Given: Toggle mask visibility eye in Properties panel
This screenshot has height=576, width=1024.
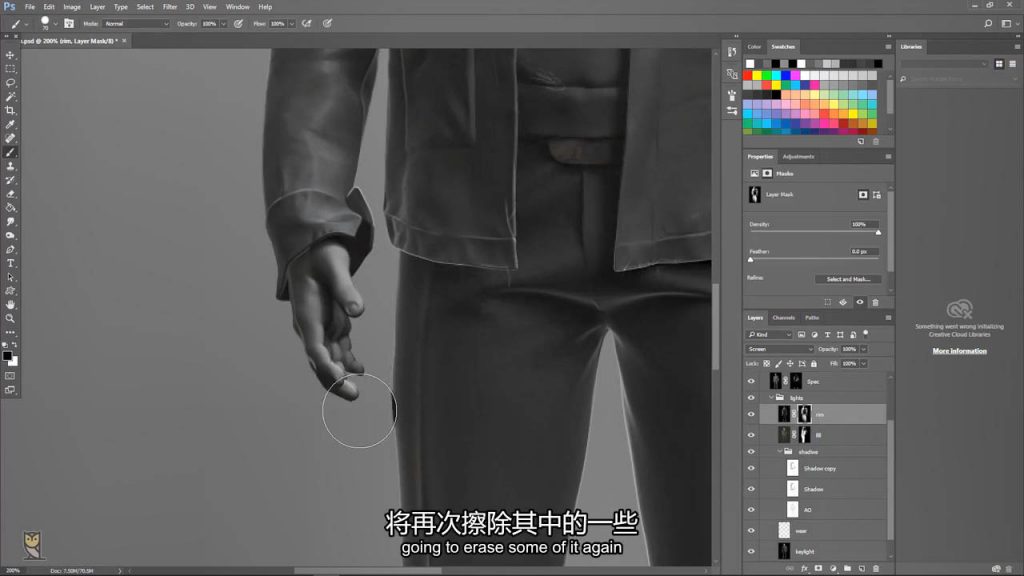Looking at the screenshot, I should pyautogui.click(x=859, y=302).
